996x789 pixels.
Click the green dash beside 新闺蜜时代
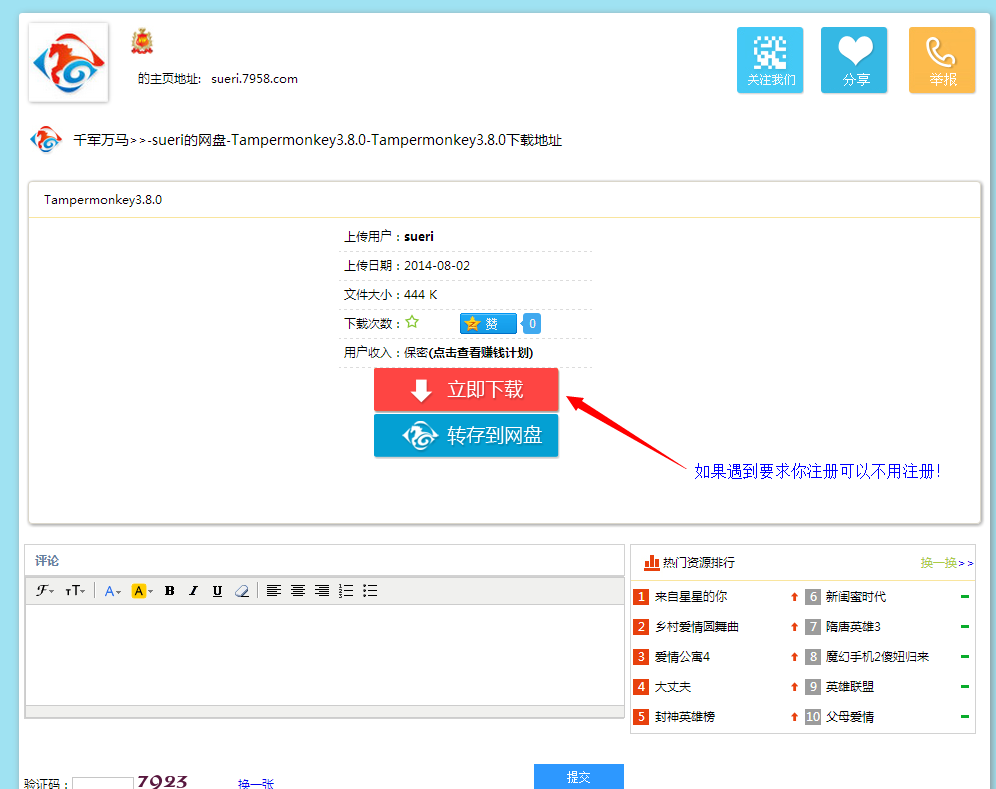[x=965, y=597]
